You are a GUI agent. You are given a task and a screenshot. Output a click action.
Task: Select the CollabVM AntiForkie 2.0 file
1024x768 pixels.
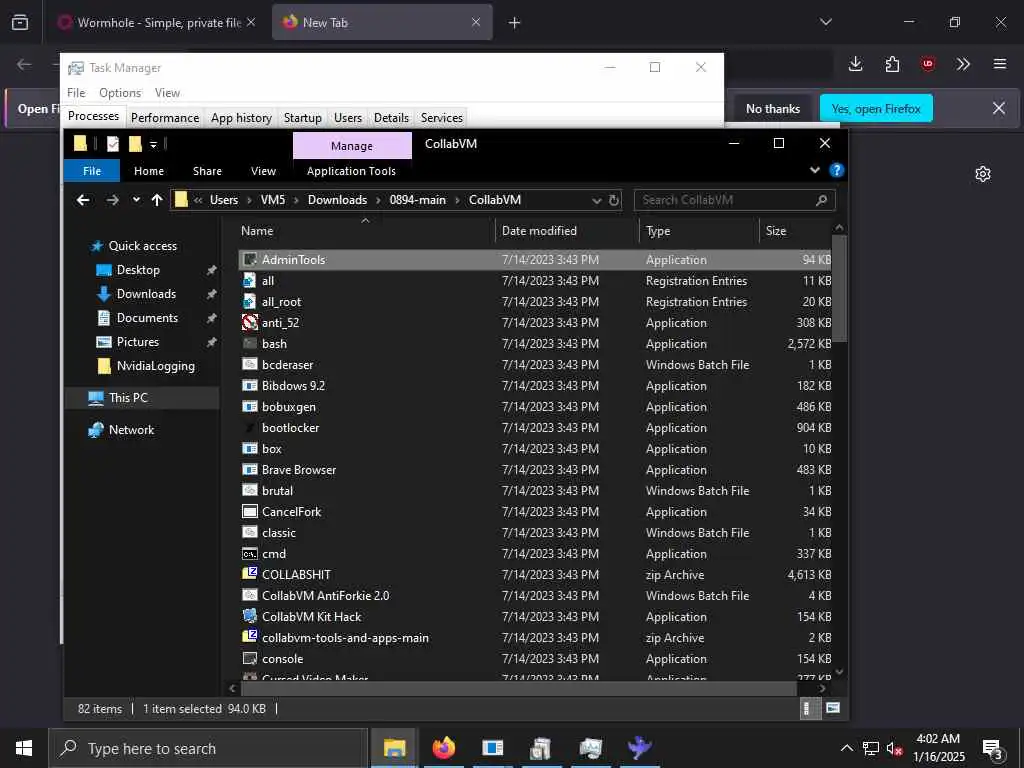click(x=325, y=596)
